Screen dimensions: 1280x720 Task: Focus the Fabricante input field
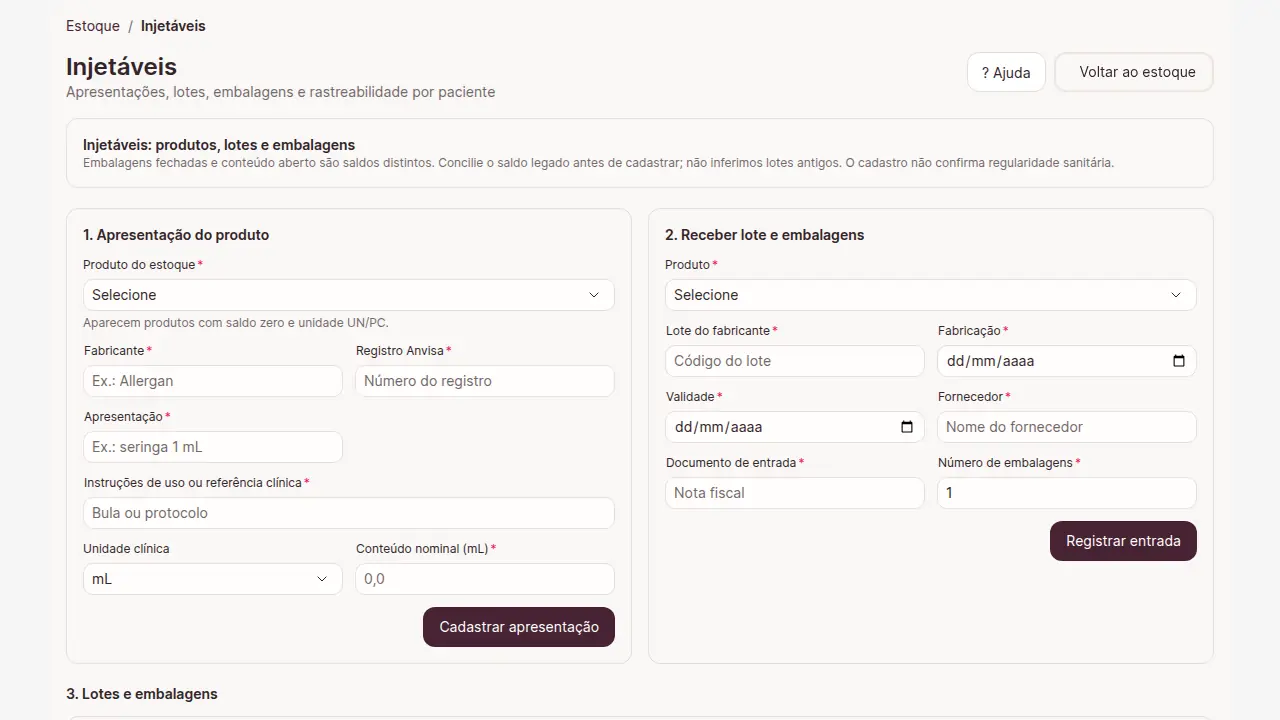[x=213, y=381]
